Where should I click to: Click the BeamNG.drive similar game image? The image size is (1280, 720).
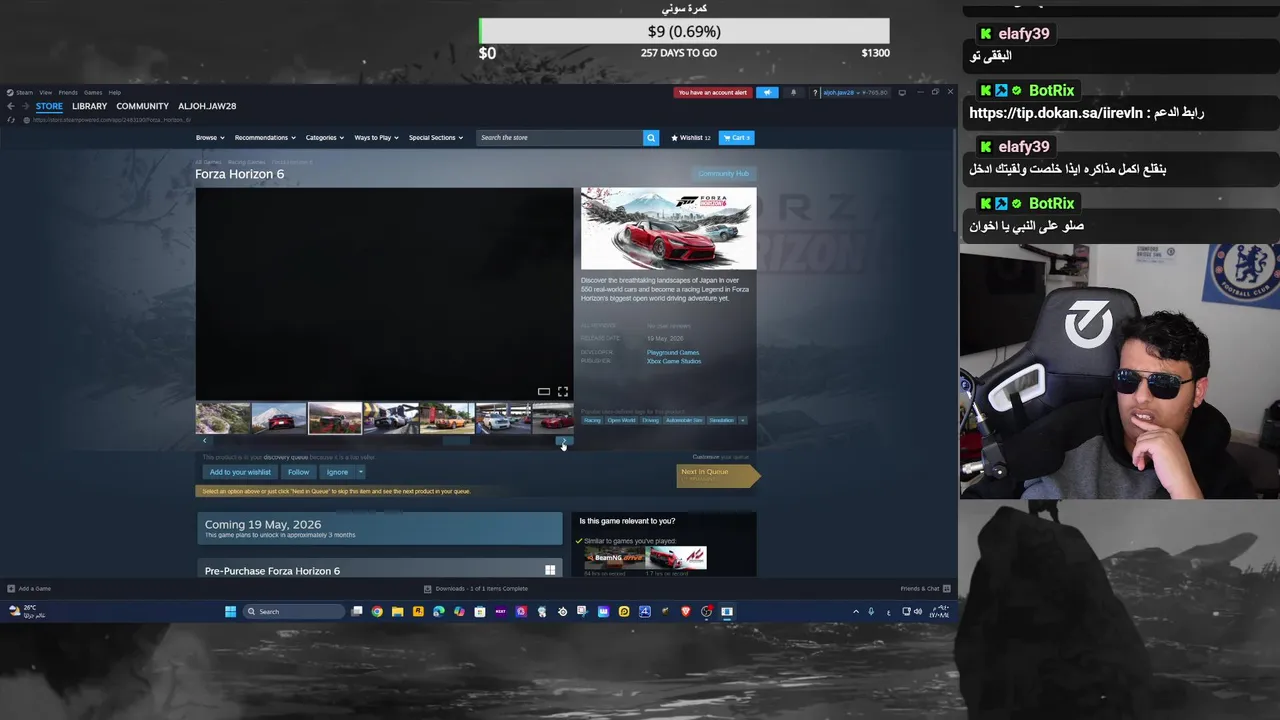613,558
